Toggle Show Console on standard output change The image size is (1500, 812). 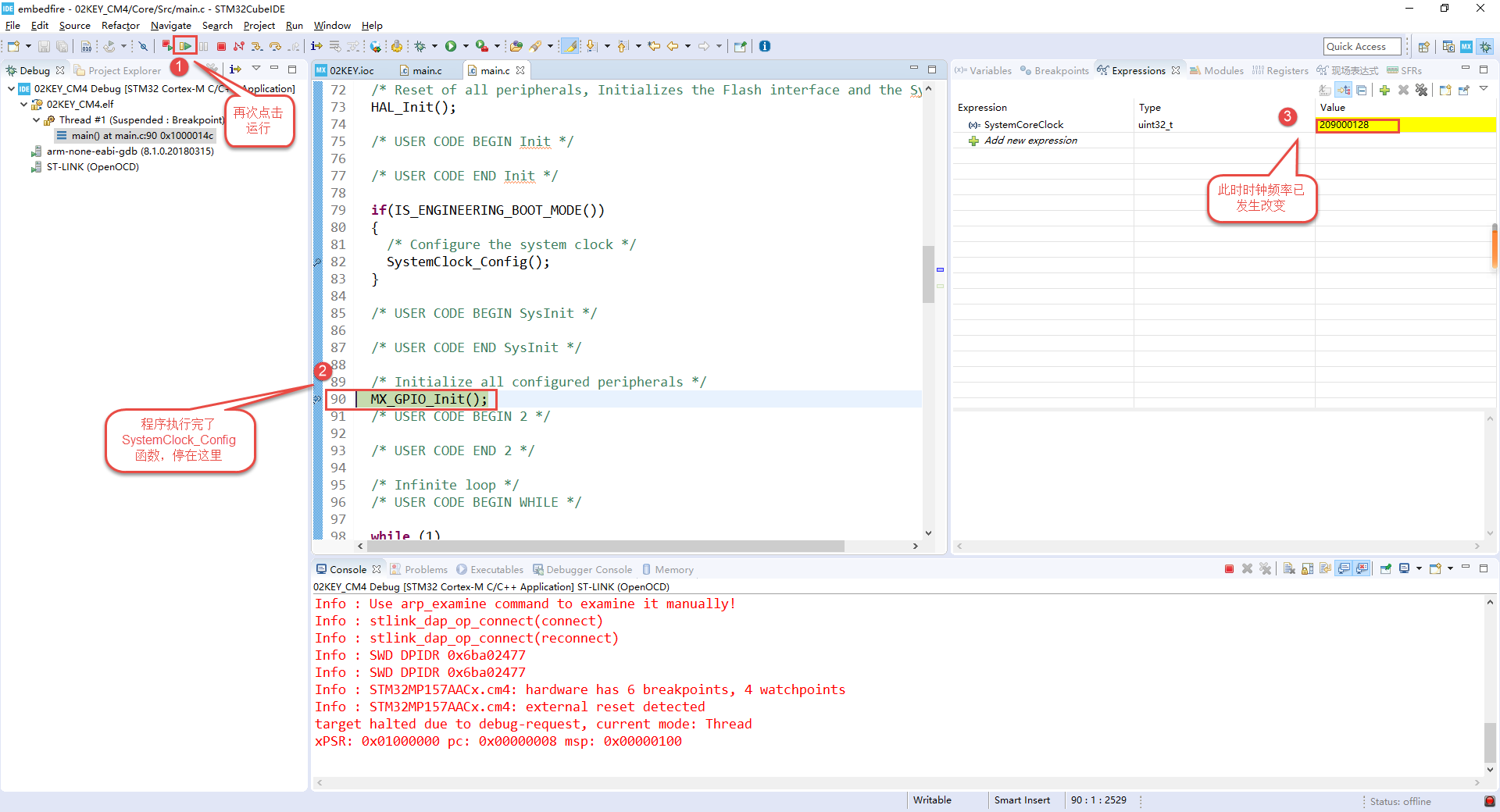click(1344, 568)
